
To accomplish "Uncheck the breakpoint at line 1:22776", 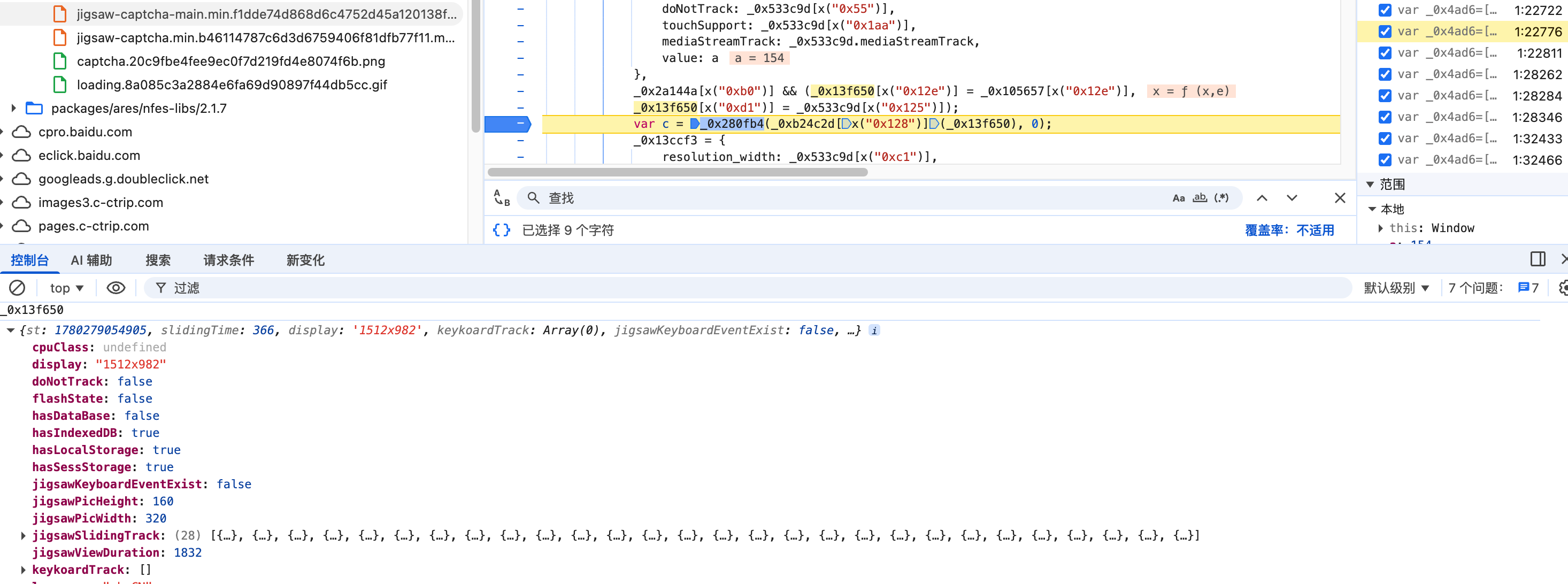I will 1385,32.
